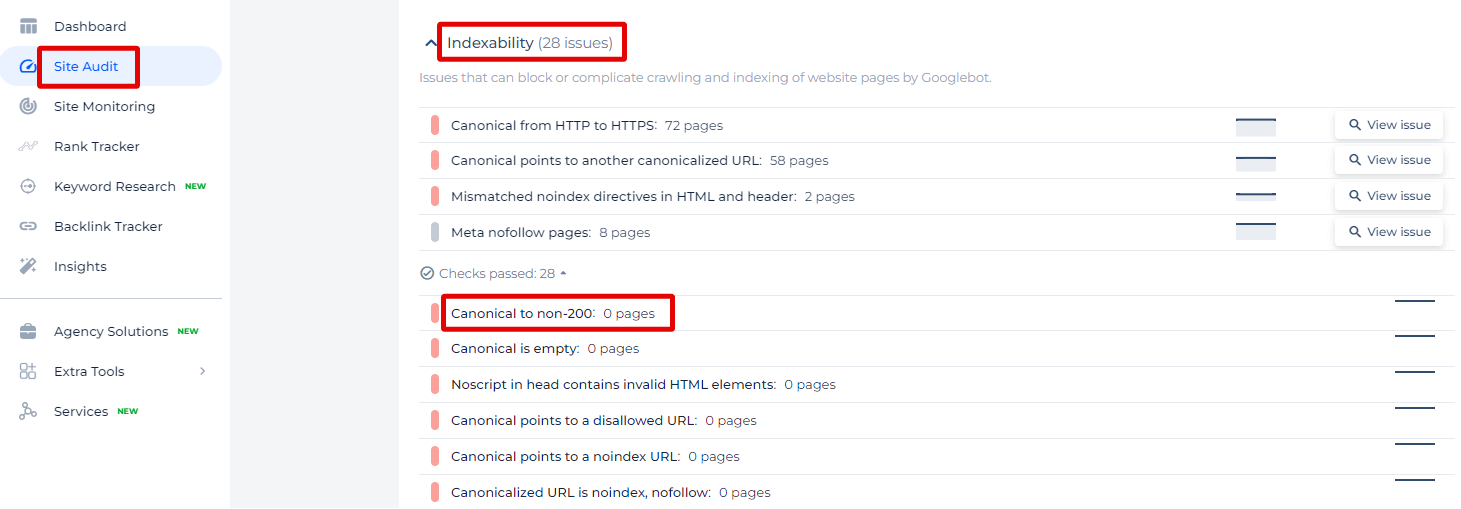The height and width of the screenshot is (509, 1461).
Task: Click the Rank Tracker chart icon
Action: pos(28,146)
